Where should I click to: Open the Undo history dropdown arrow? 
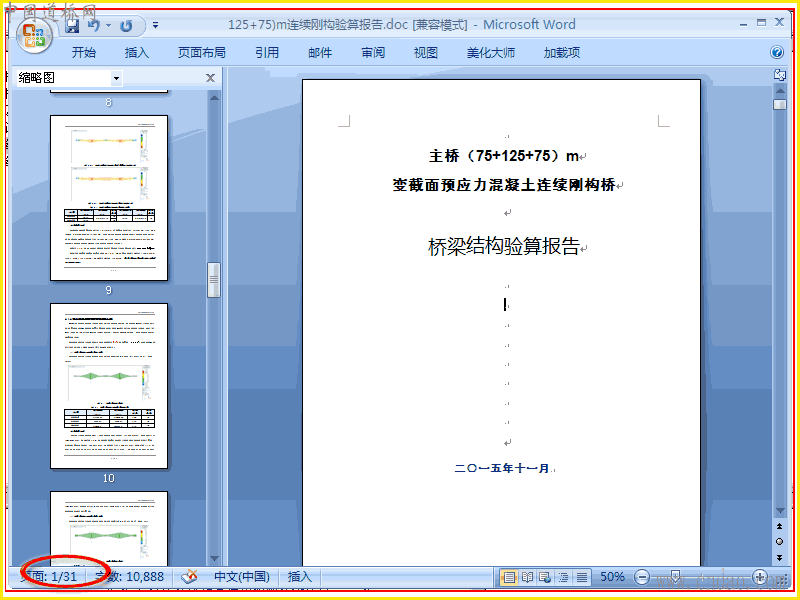click(108, 25)
